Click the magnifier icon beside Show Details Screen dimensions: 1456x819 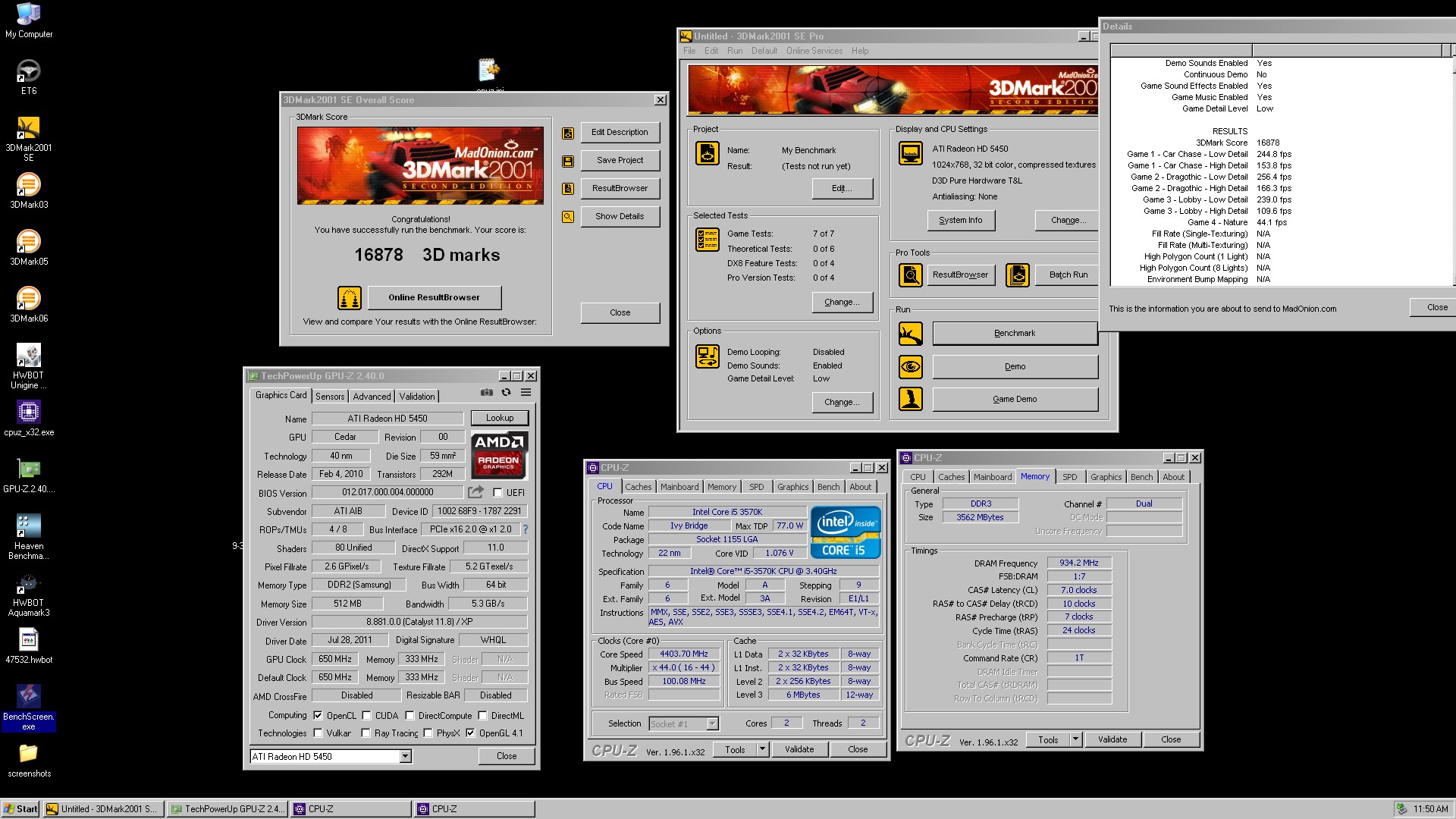click(567, 217)
